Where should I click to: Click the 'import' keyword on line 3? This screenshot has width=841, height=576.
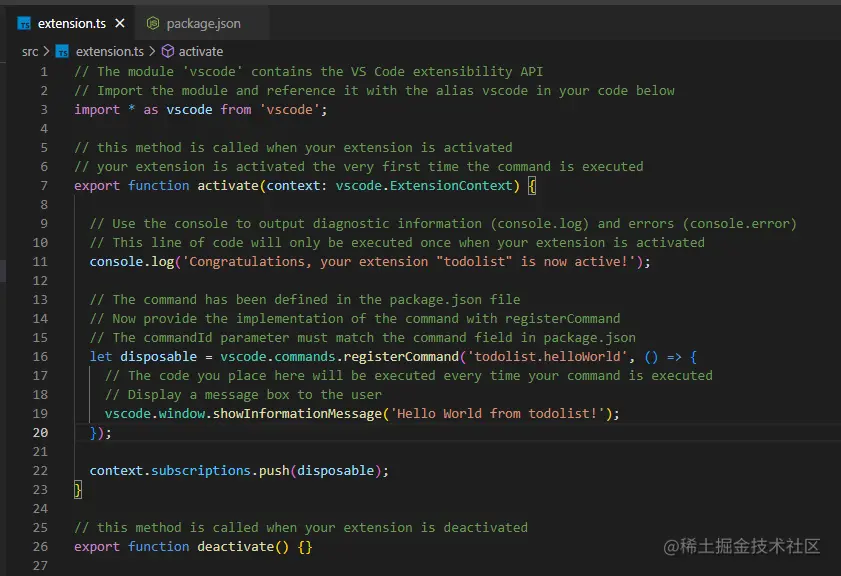(97, 109)
